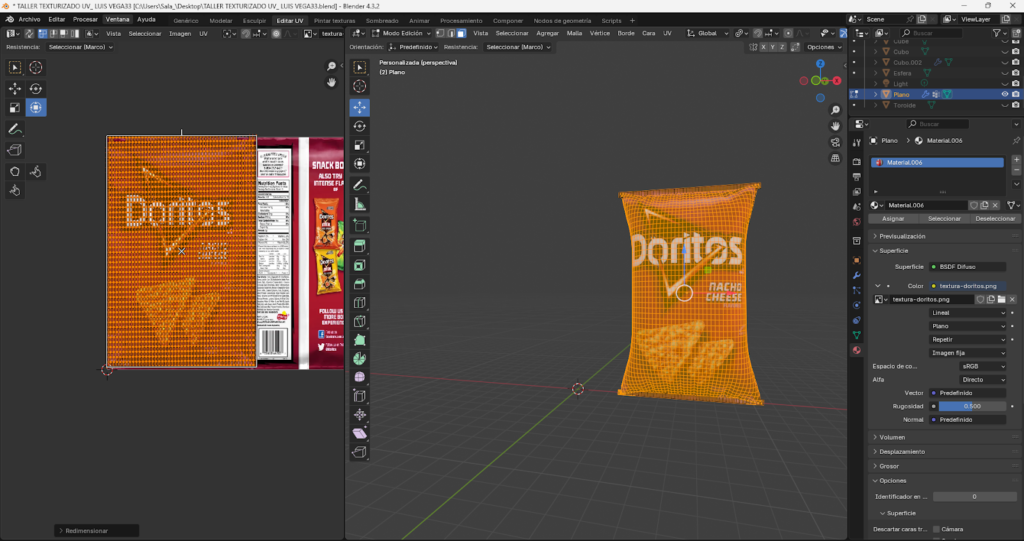Toggle visibility eye of Plano in outliner

coord(1005,94)
